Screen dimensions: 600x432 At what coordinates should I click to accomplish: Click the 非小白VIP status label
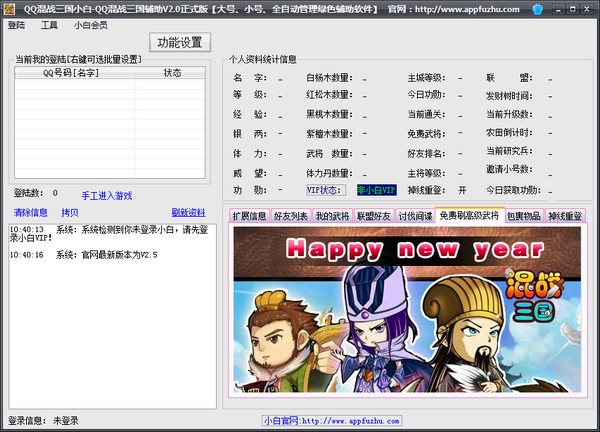[377, 190]
